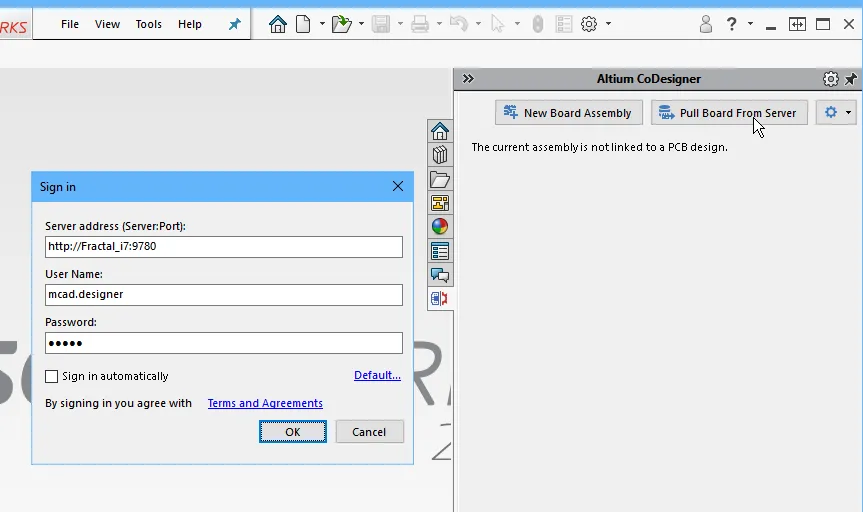
Task: Expand the Open file dropdown arrow
Action: (361, 24)
